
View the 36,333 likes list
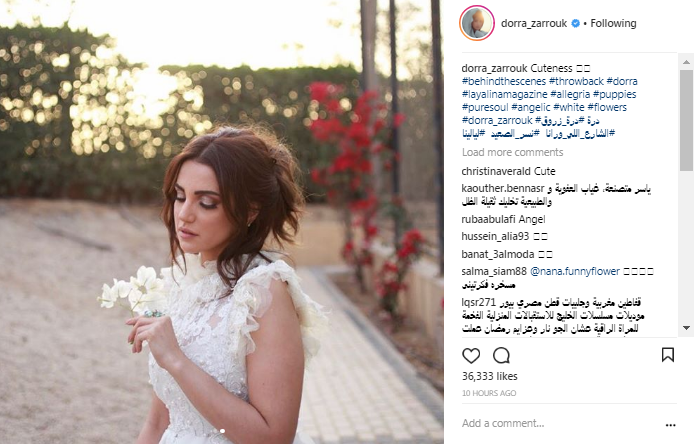(490, 376)
